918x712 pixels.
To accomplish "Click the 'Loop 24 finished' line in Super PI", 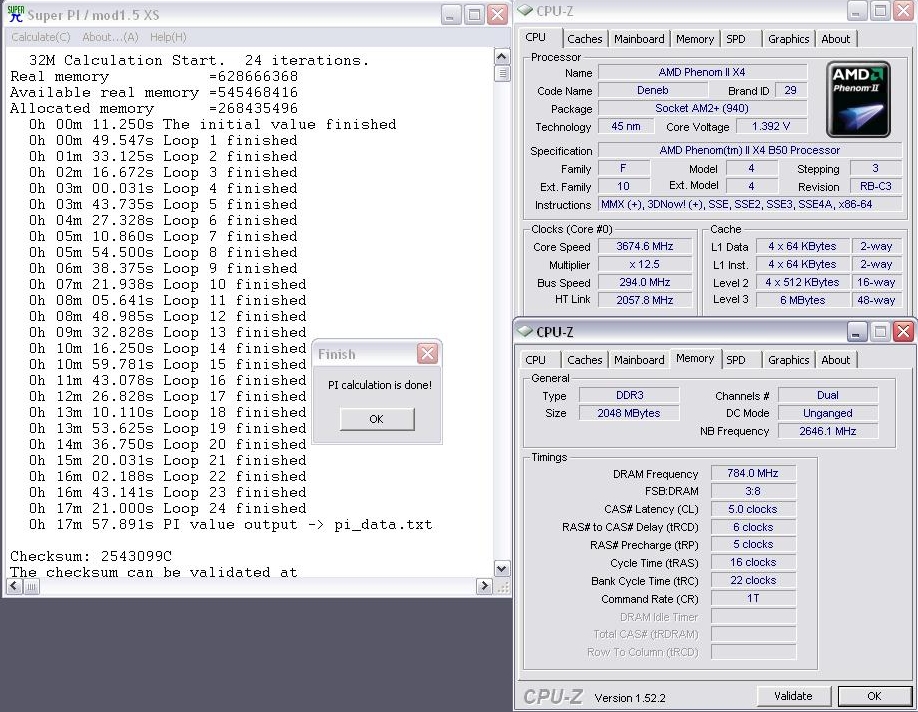I will pos(167,508).
